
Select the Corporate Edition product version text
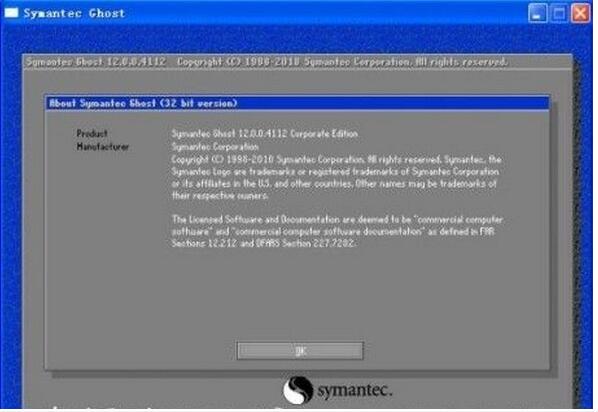click(265, 134)
